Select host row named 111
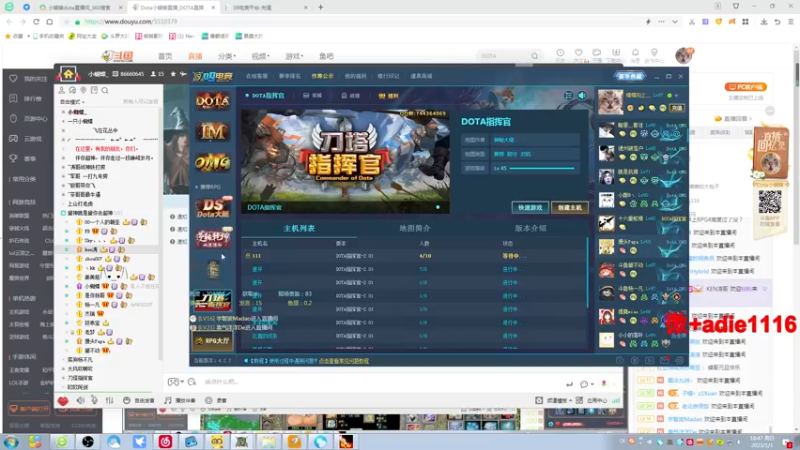Viewport: 800px width, 450px height. (414, 256)
